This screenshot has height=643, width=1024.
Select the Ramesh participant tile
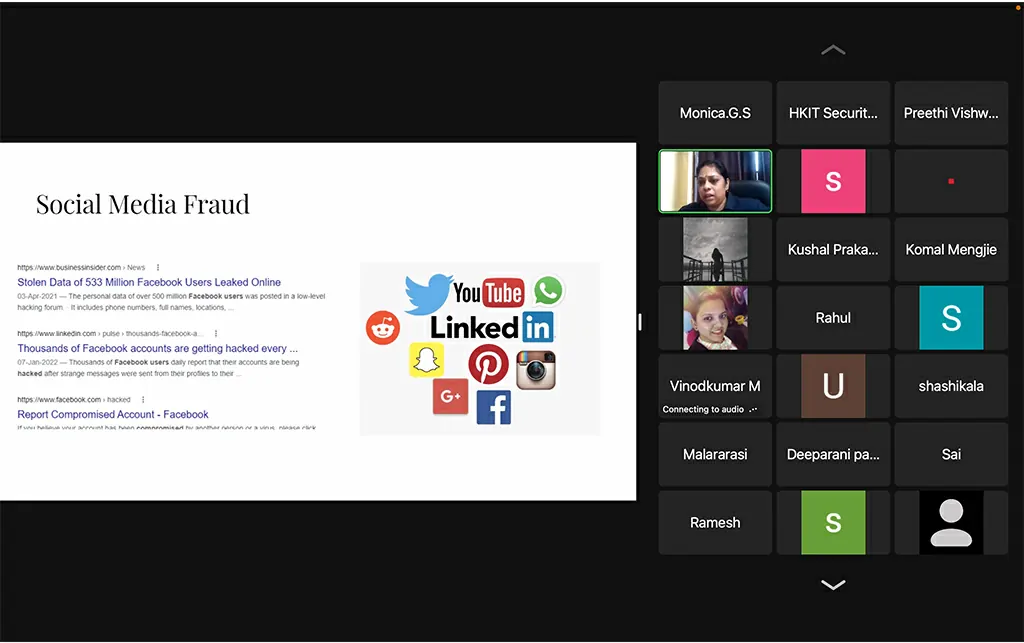715,523
